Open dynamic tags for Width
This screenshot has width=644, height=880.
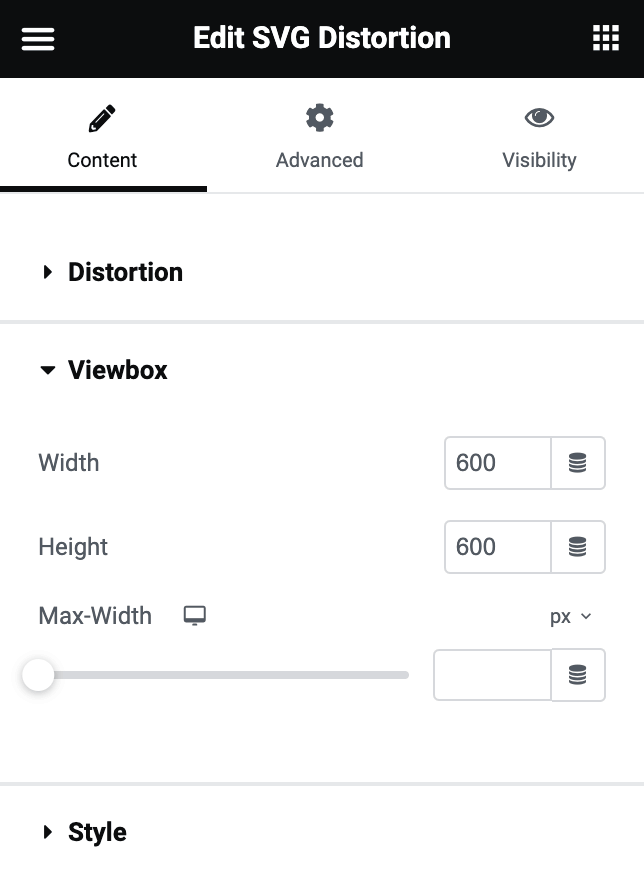point(578,463)
